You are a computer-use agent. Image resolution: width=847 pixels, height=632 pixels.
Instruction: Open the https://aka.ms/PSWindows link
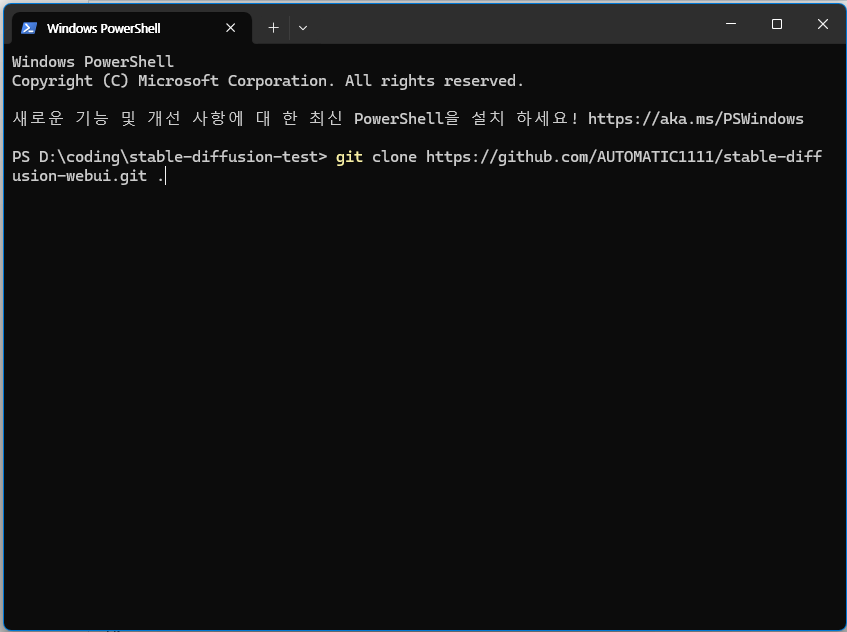[x=696, y=119]
